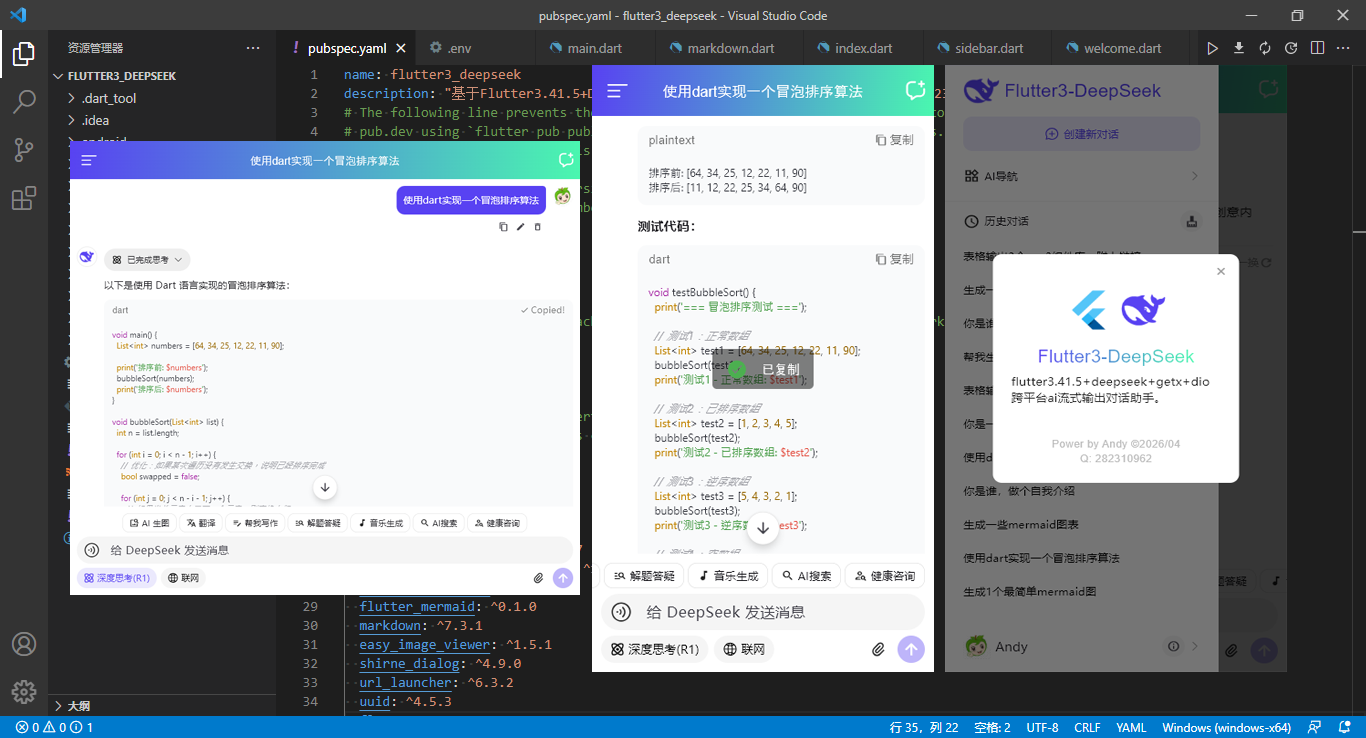Open the 已完成思考 dropdown

(x=148, y=258)
